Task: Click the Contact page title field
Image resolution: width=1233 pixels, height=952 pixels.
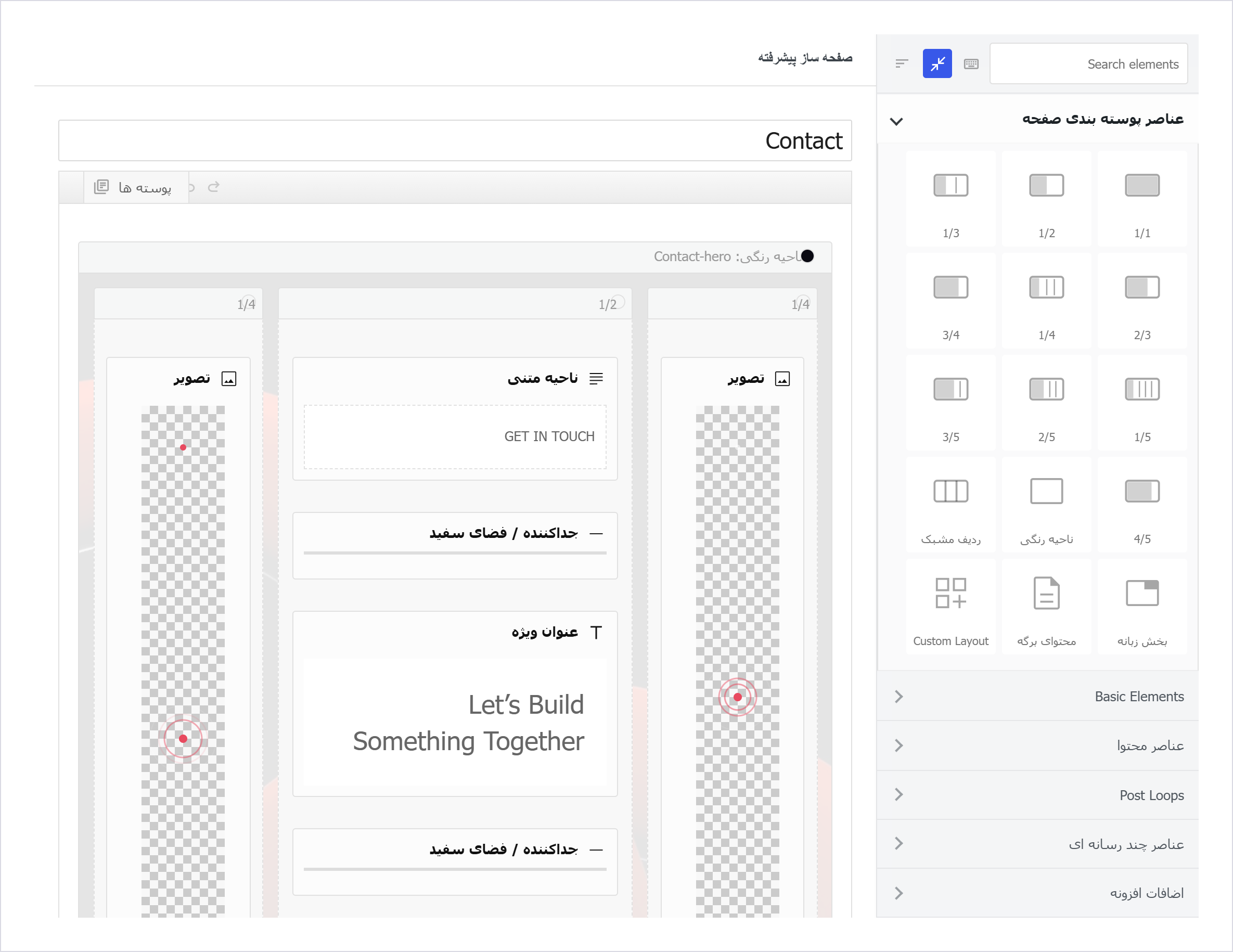Action: pyautogui.click(x=455, y=140)
